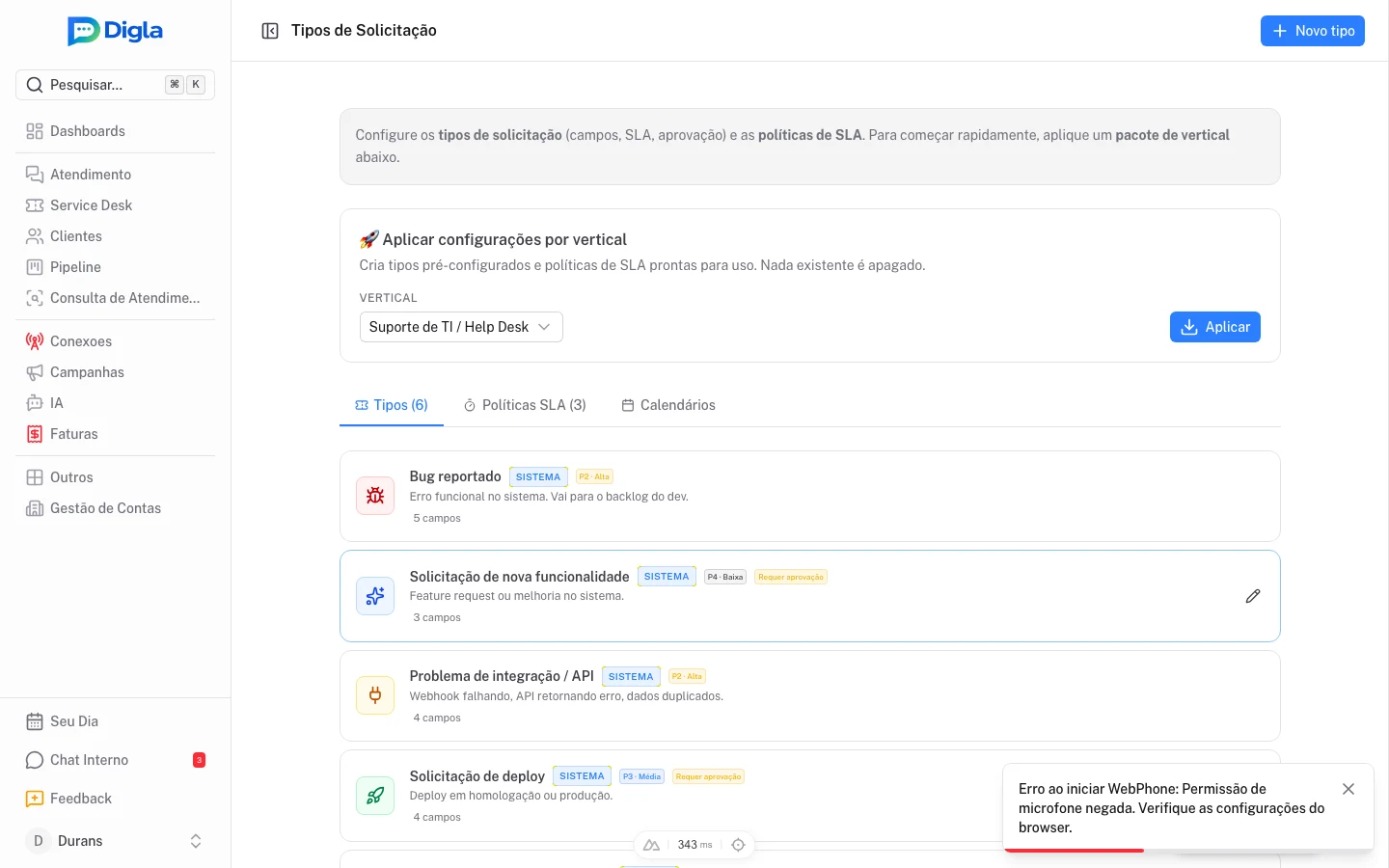Open Campanhas megaphone item
This screenshot has height=868, width=1389.
pyautogui.click(x=116, y=372)
